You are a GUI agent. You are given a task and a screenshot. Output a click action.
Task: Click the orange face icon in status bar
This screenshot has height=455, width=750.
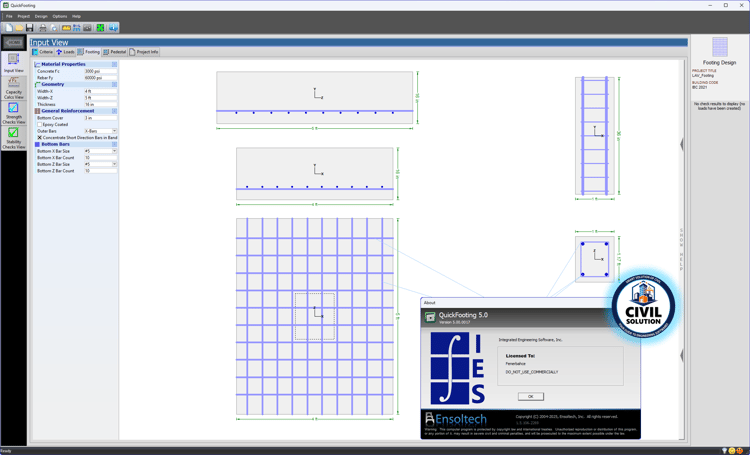click(739, 451)
